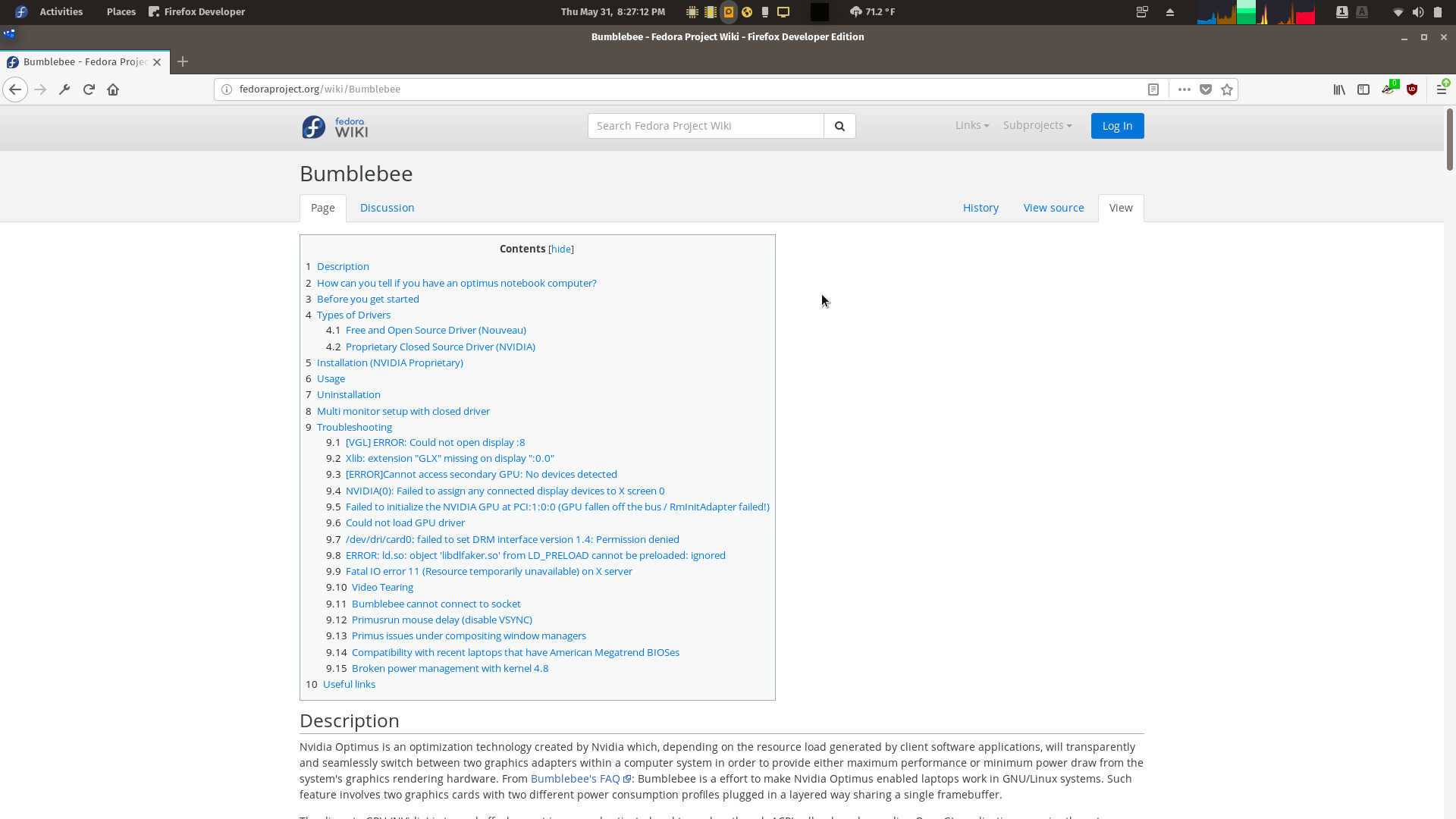Screen dimensions: 1456x819
Task: Go to the Usage section
Action: [331, 379]
